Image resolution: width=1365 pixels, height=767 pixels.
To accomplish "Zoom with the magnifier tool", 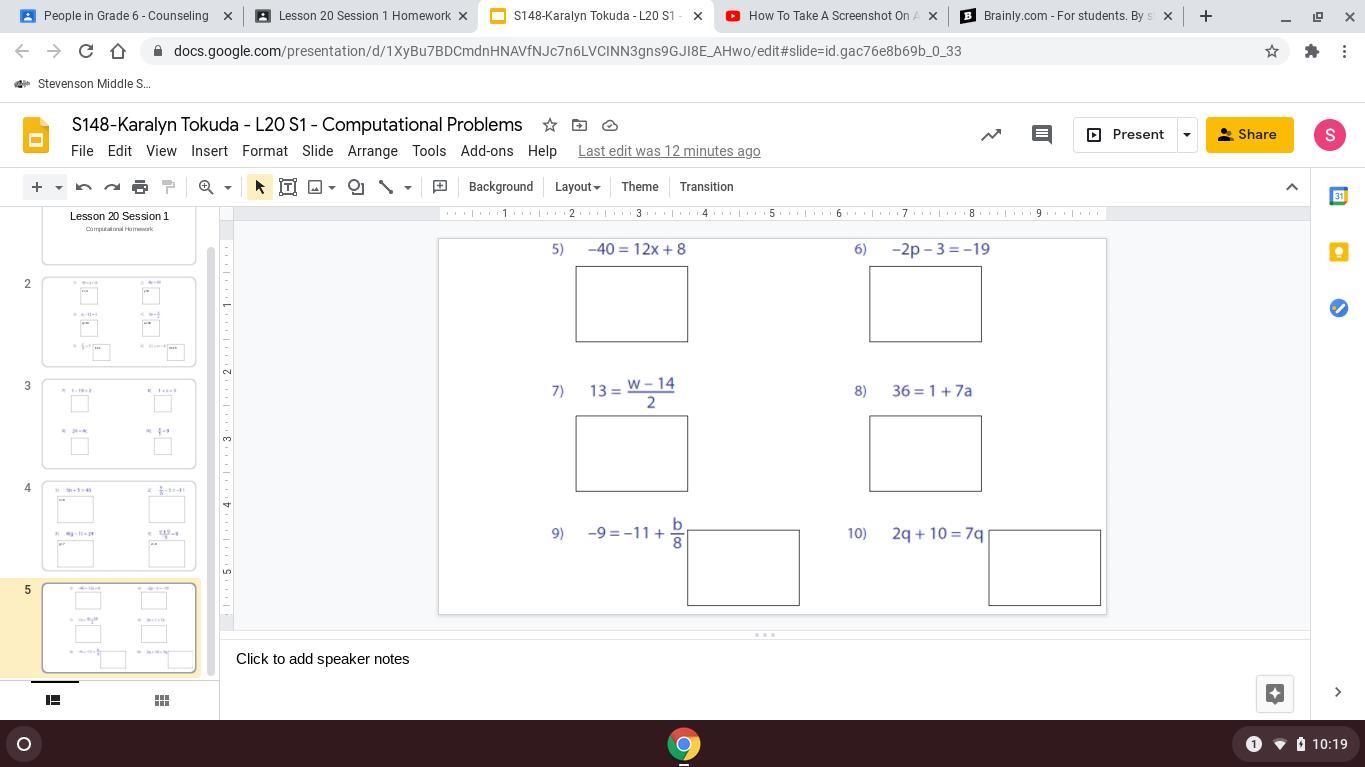I will pyautogui.click(x=206, y=187).
